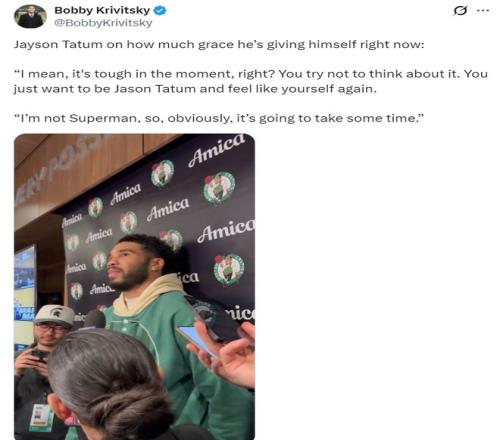Open the @BobbyKrivitsky handle link
This screenshot has height=440, width=500.
pyautogui.click(x=103, y=23)
